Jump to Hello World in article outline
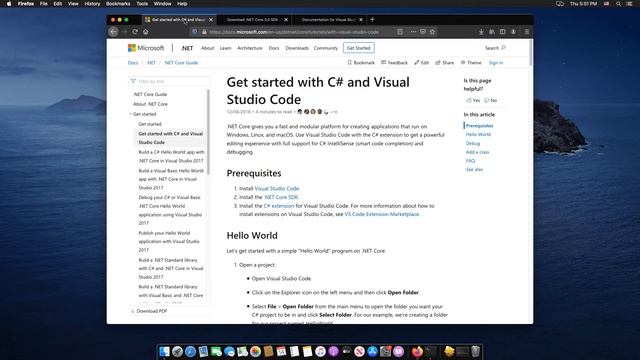Screen dimensions: 640x360 click(478, 134)
